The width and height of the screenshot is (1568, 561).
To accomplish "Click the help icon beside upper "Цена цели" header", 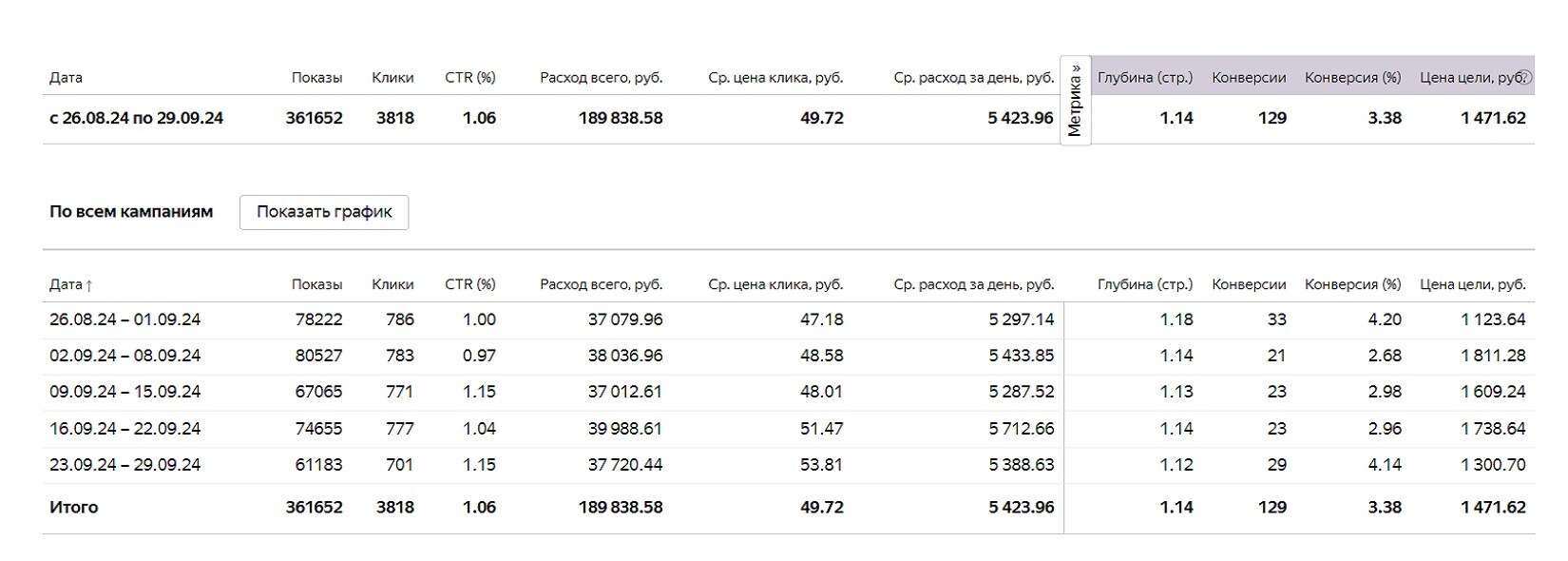I will [1525, 77].
